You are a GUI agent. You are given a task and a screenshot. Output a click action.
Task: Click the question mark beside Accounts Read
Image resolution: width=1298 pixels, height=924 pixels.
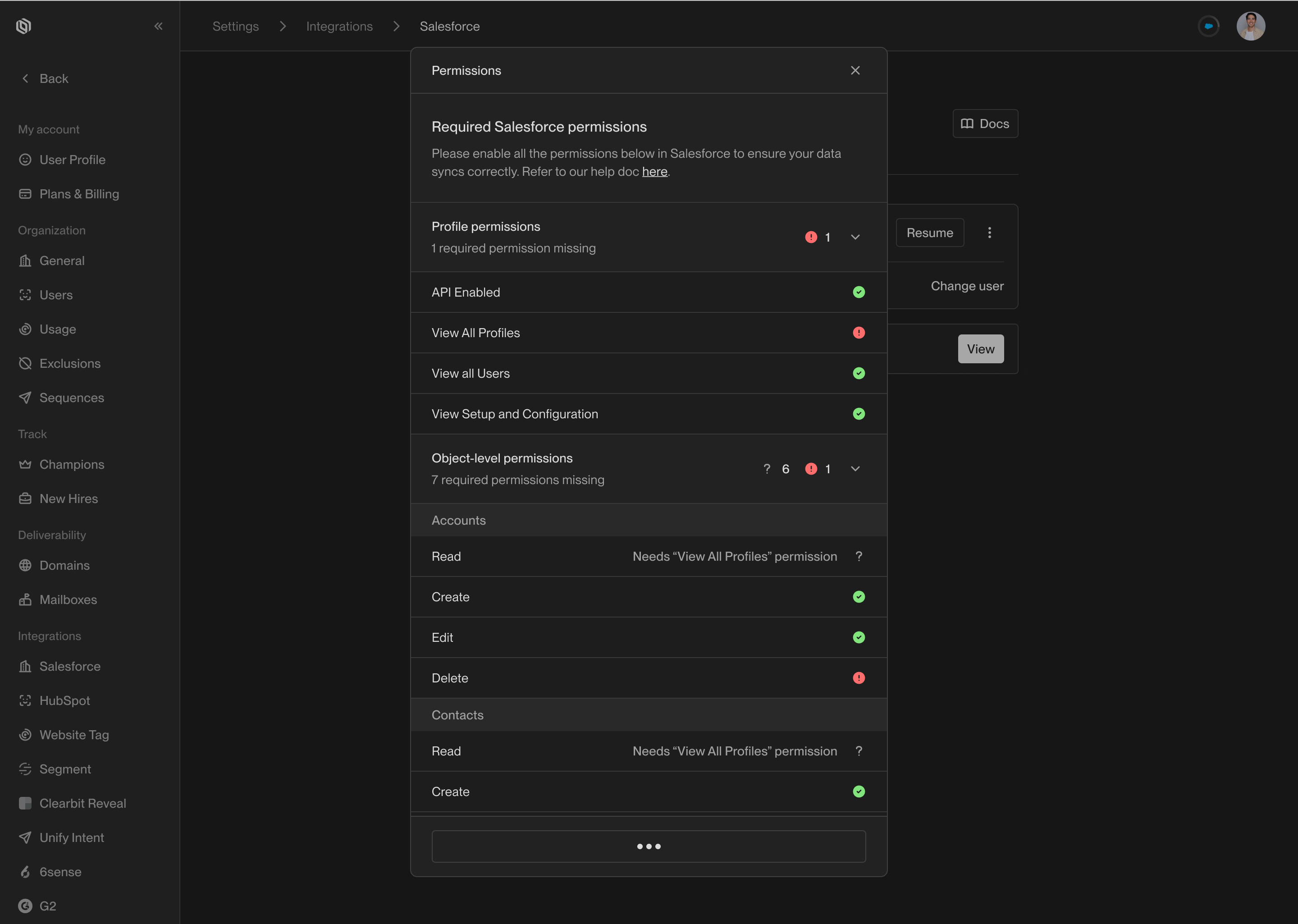pos(858,557)
